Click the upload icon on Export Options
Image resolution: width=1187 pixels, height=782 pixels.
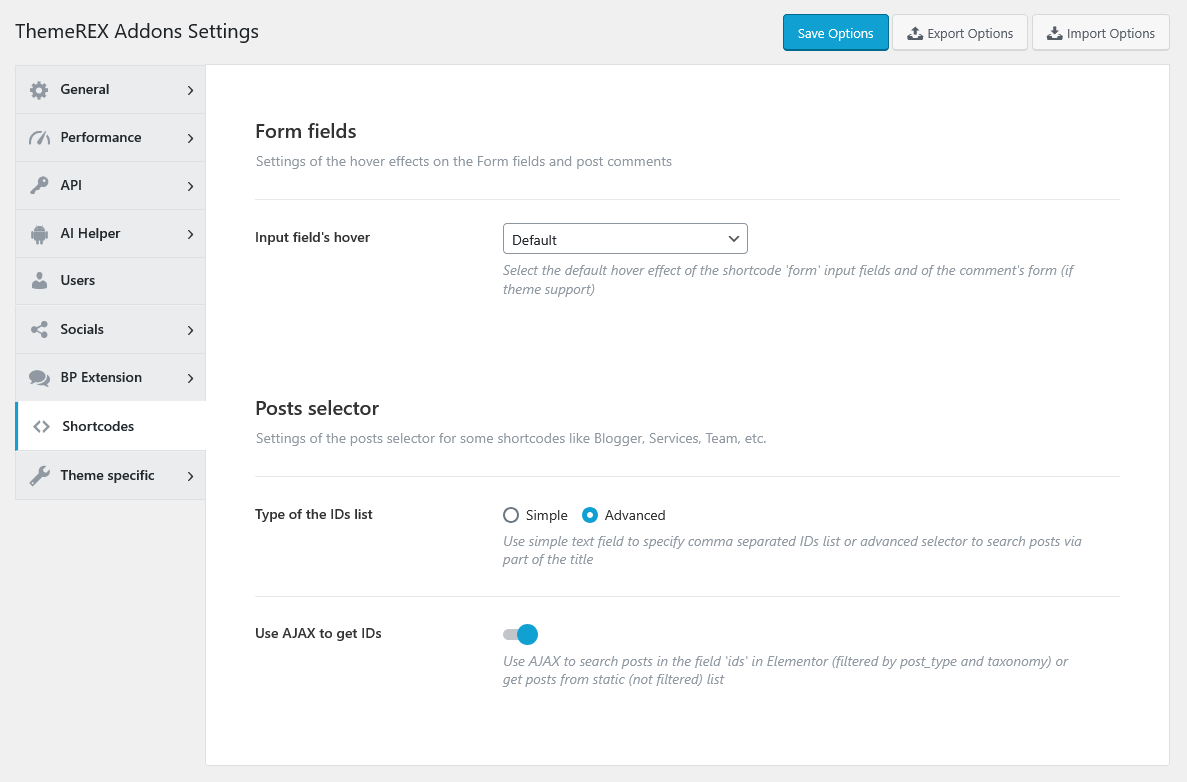(915, 33)
